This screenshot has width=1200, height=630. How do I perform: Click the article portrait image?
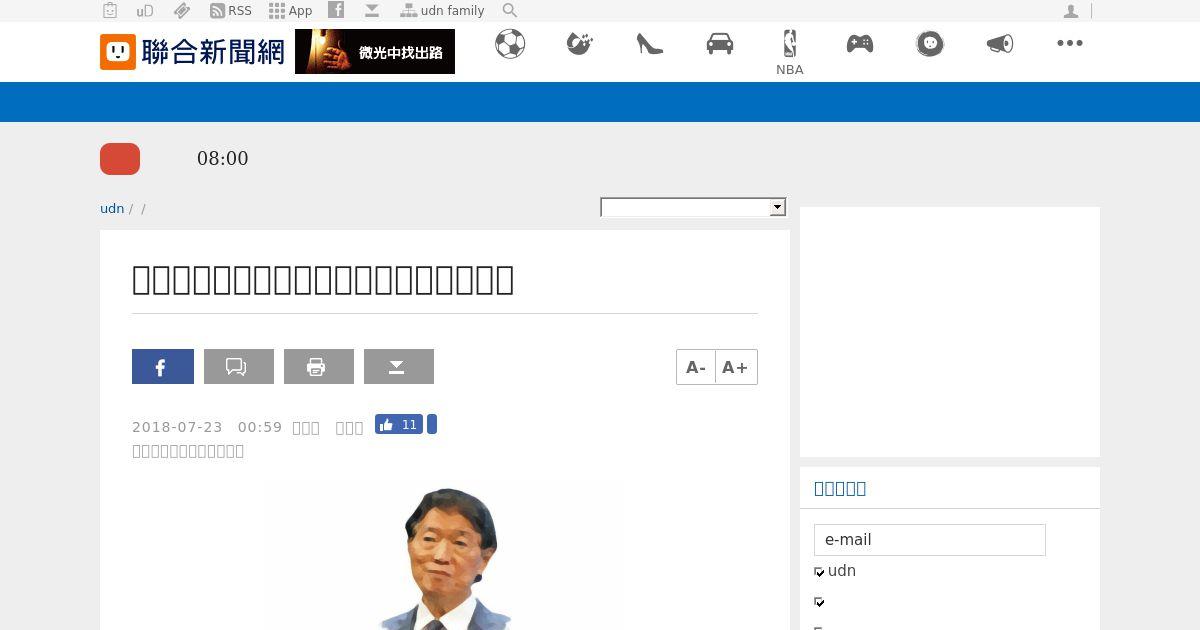[445, 558]
